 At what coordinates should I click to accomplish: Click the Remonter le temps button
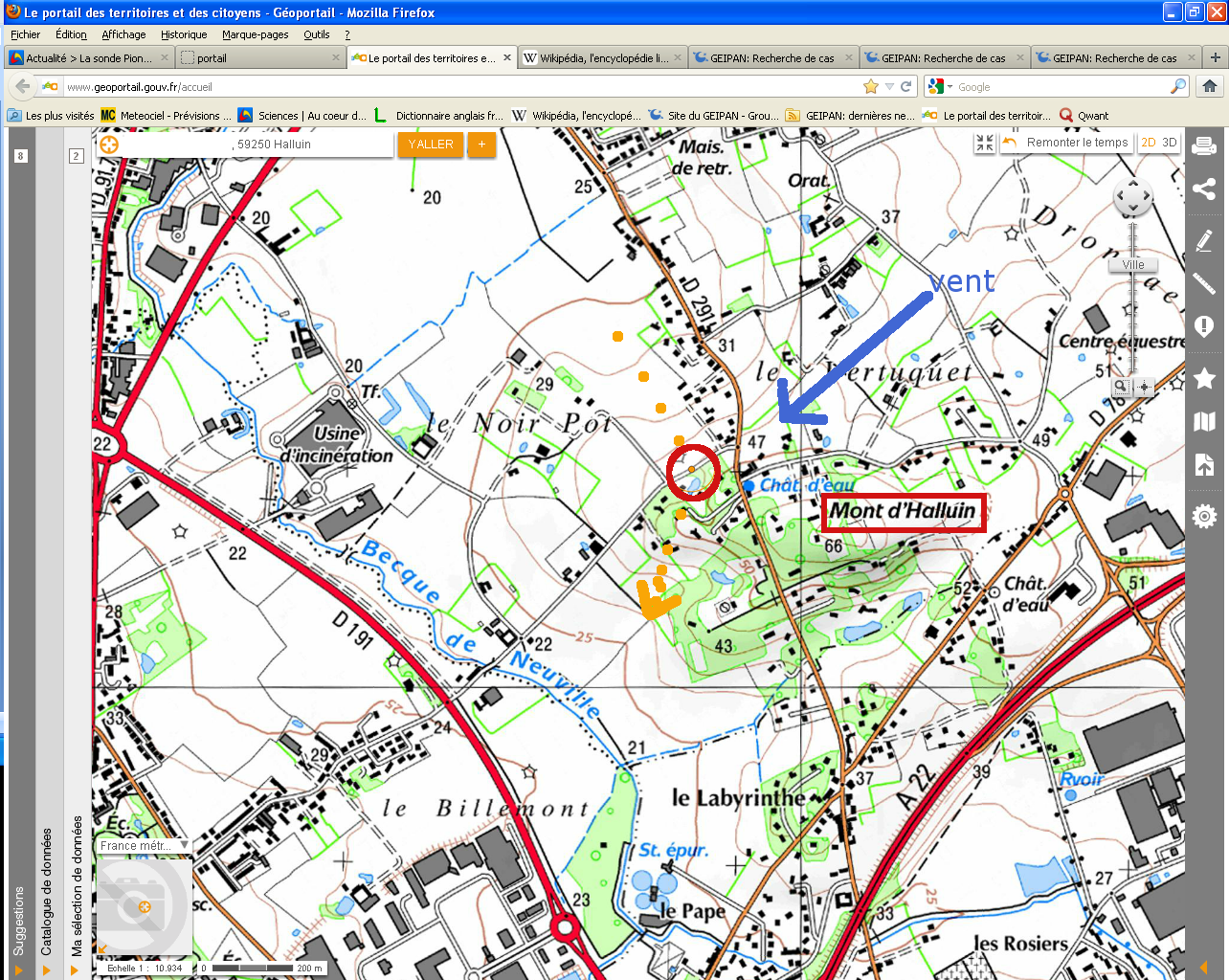1066,143
